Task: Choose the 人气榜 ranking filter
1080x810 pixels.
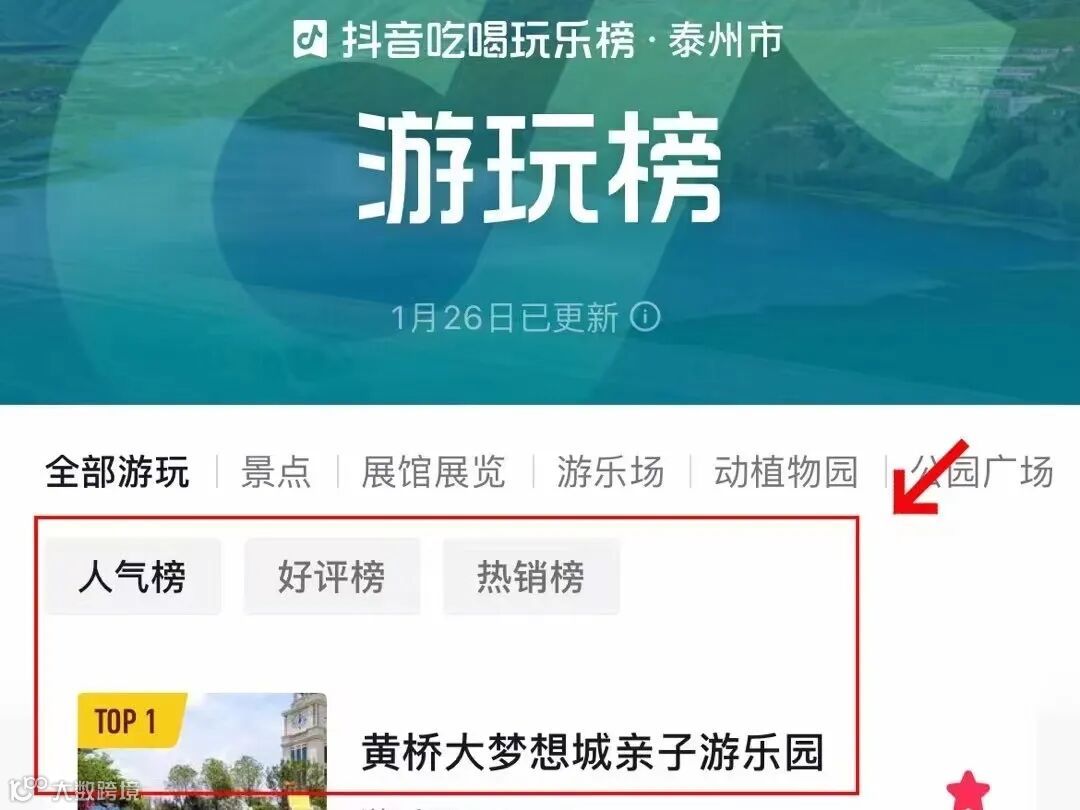Action: tap(133, 577)
